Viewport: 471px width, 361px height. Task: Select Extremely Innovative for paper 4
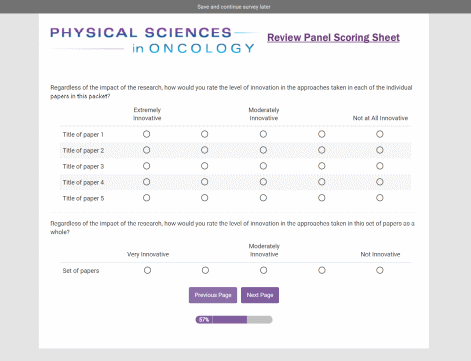(146, 182)
